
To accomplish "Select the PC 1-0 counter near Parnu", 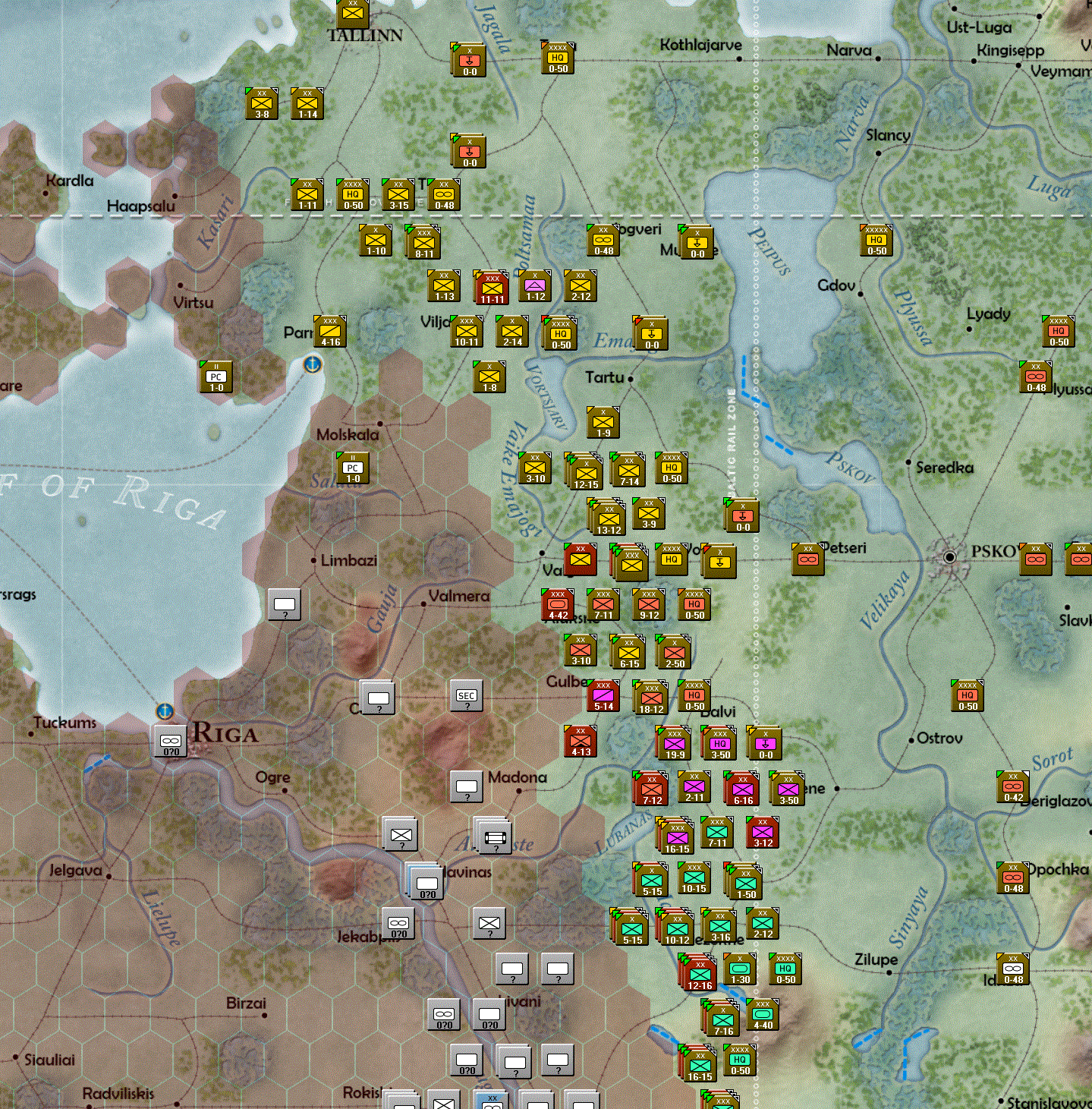I will coord(216,377).
